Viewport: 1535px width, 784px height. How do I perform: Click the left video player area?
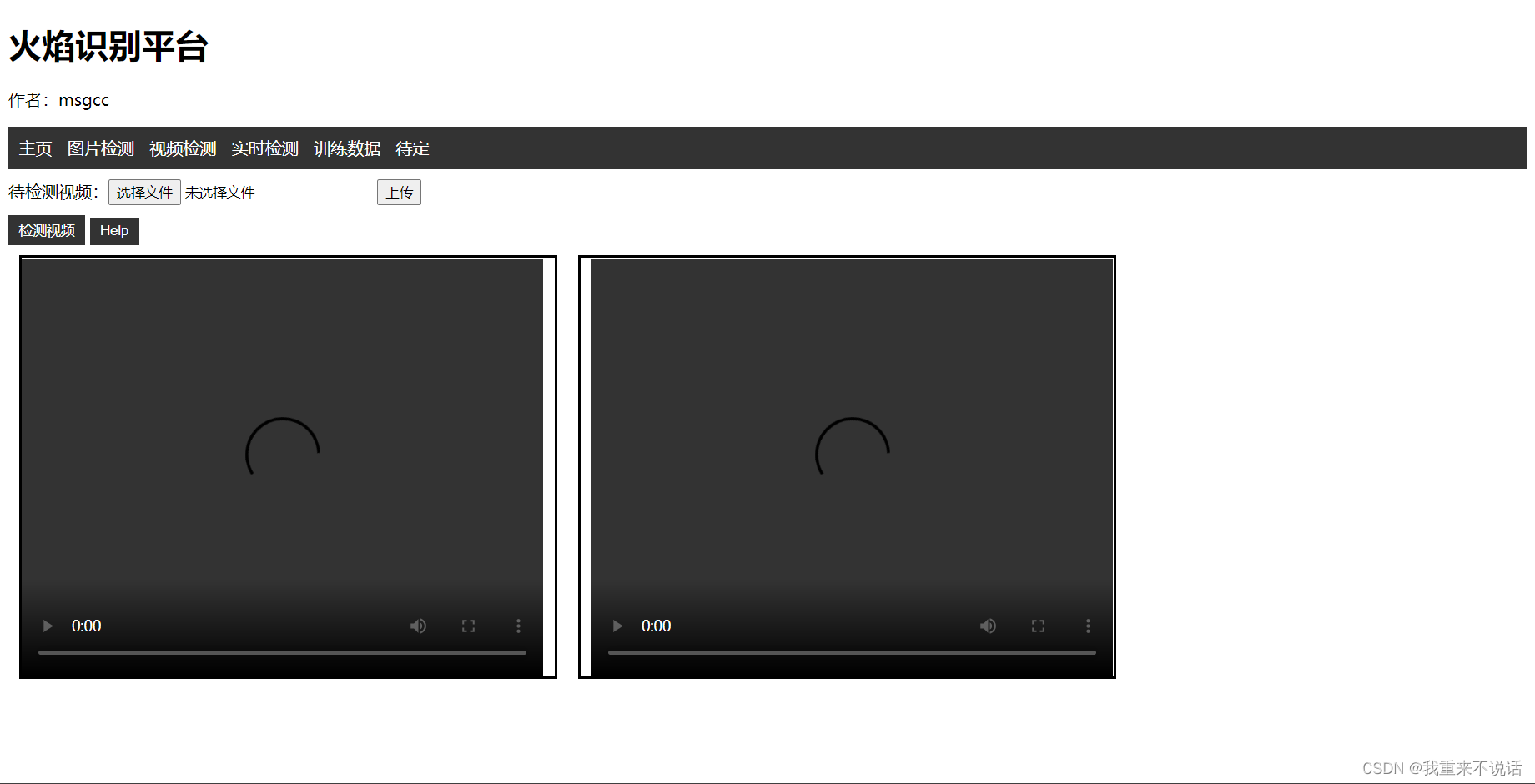(x=282, y=467)
